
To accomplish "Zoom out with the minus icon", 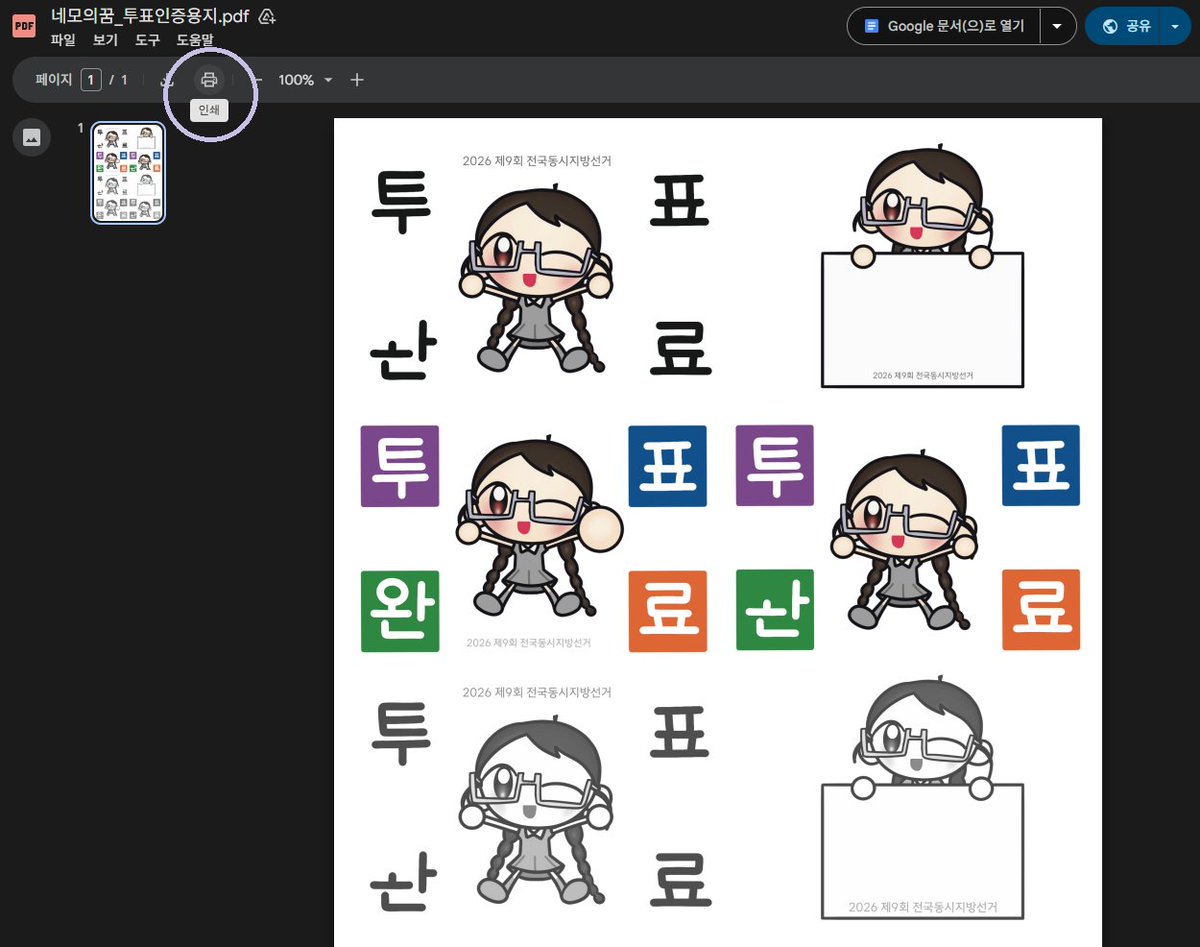I will point(256,80).
